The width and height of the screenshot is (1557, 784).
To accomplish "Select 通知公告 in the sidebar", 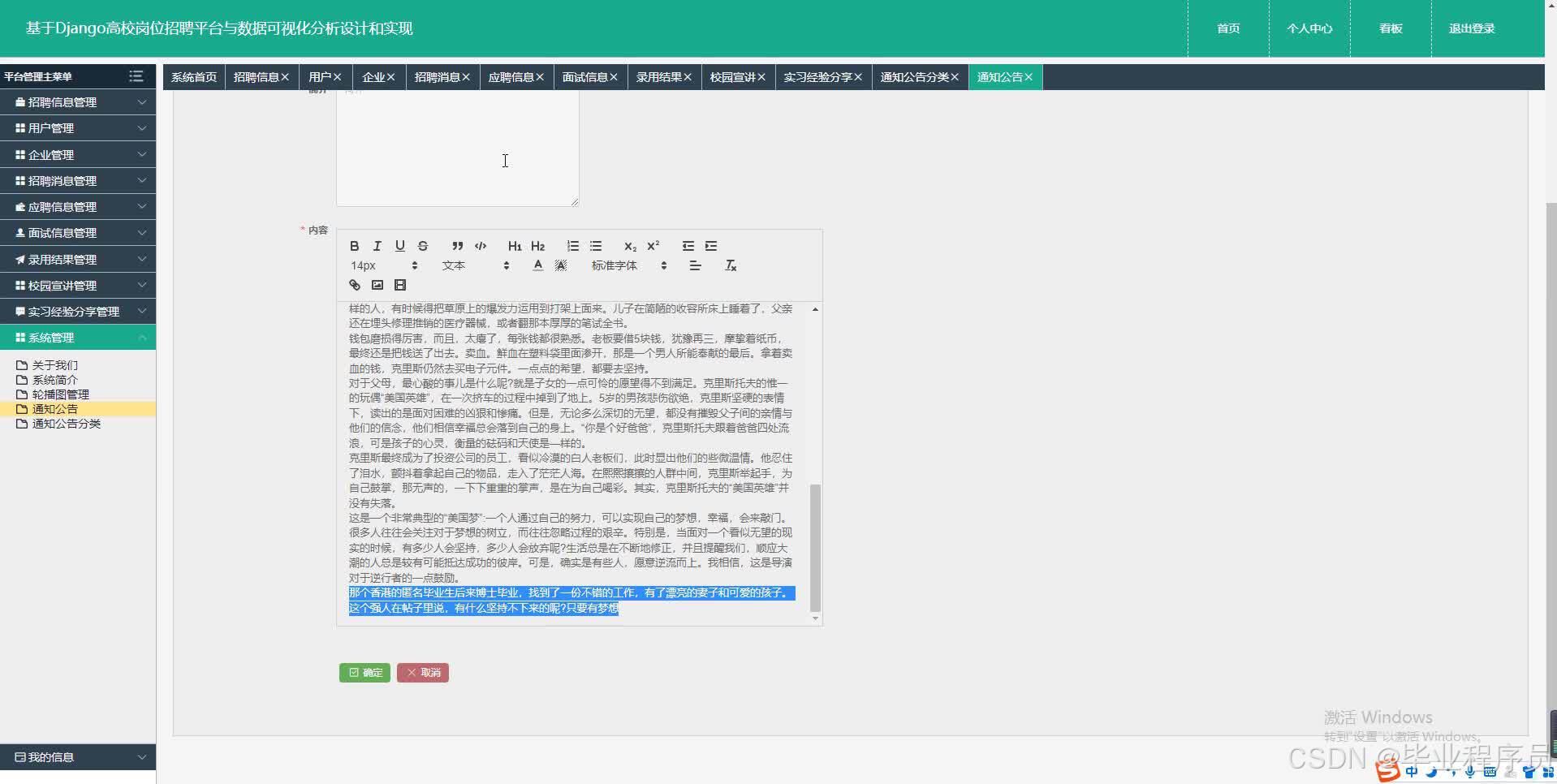I will point(78,409).
